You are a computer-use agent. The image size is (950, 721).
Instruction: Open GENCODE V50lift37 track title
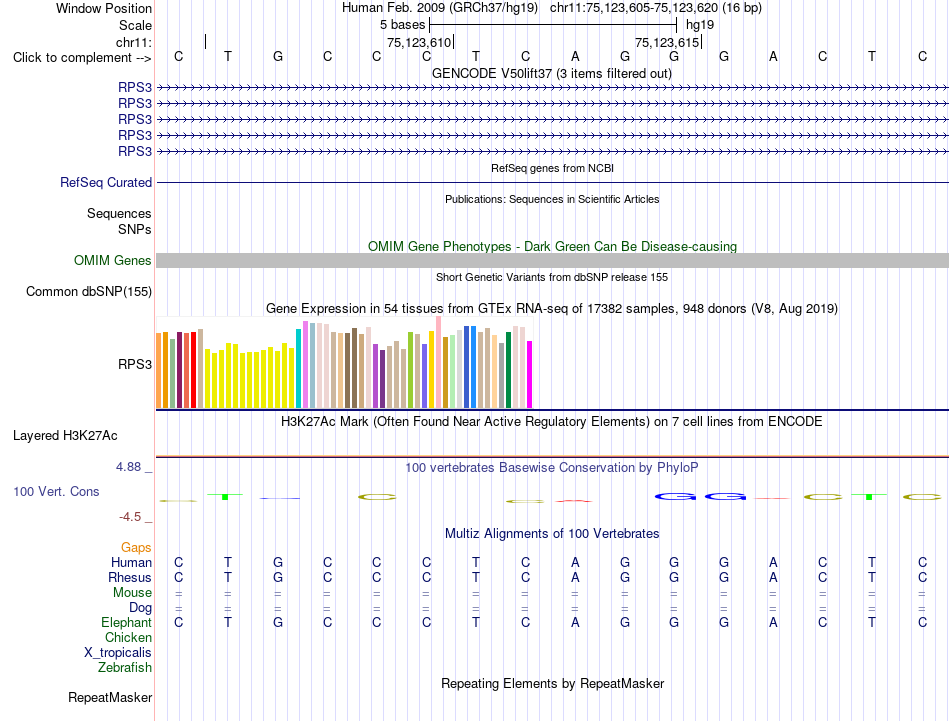point(551,73)
